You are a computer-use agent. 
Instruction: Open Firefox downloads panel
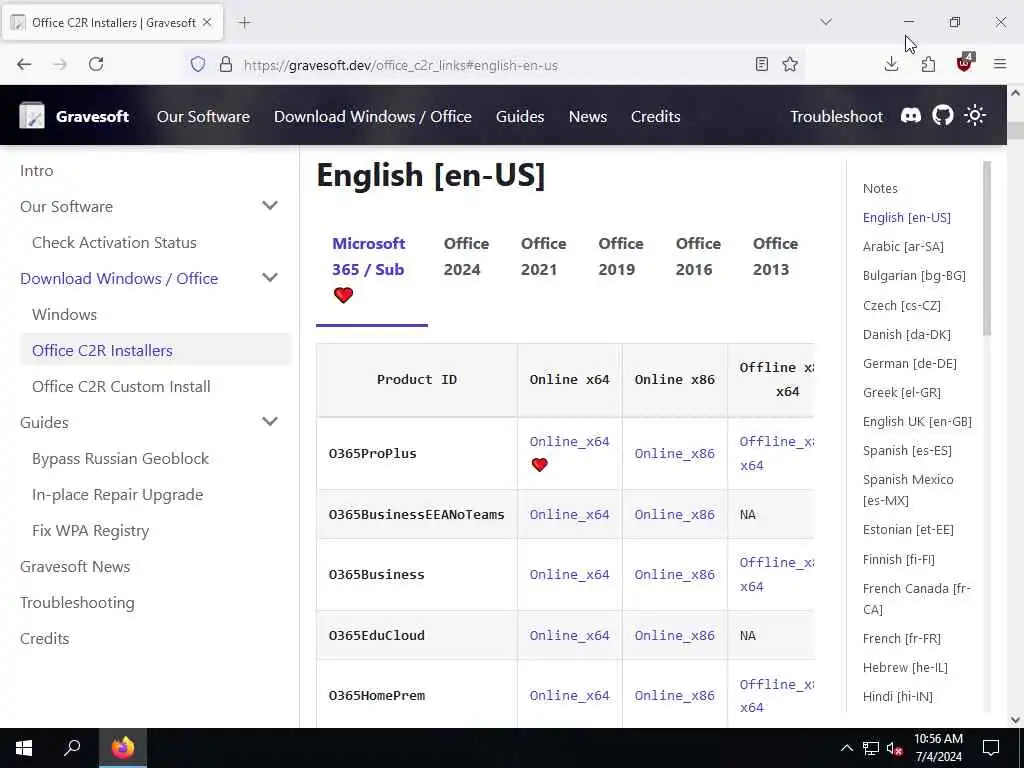tap(891, 64)
